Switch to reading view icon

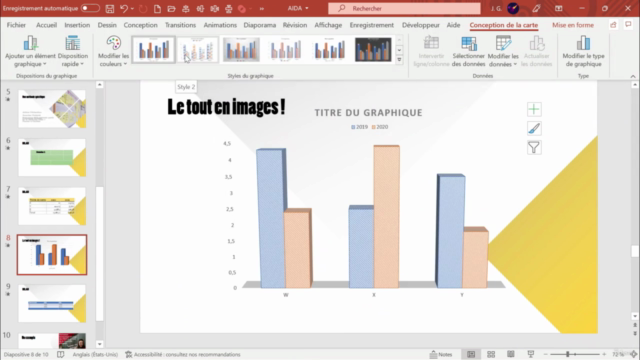(511, 354)
